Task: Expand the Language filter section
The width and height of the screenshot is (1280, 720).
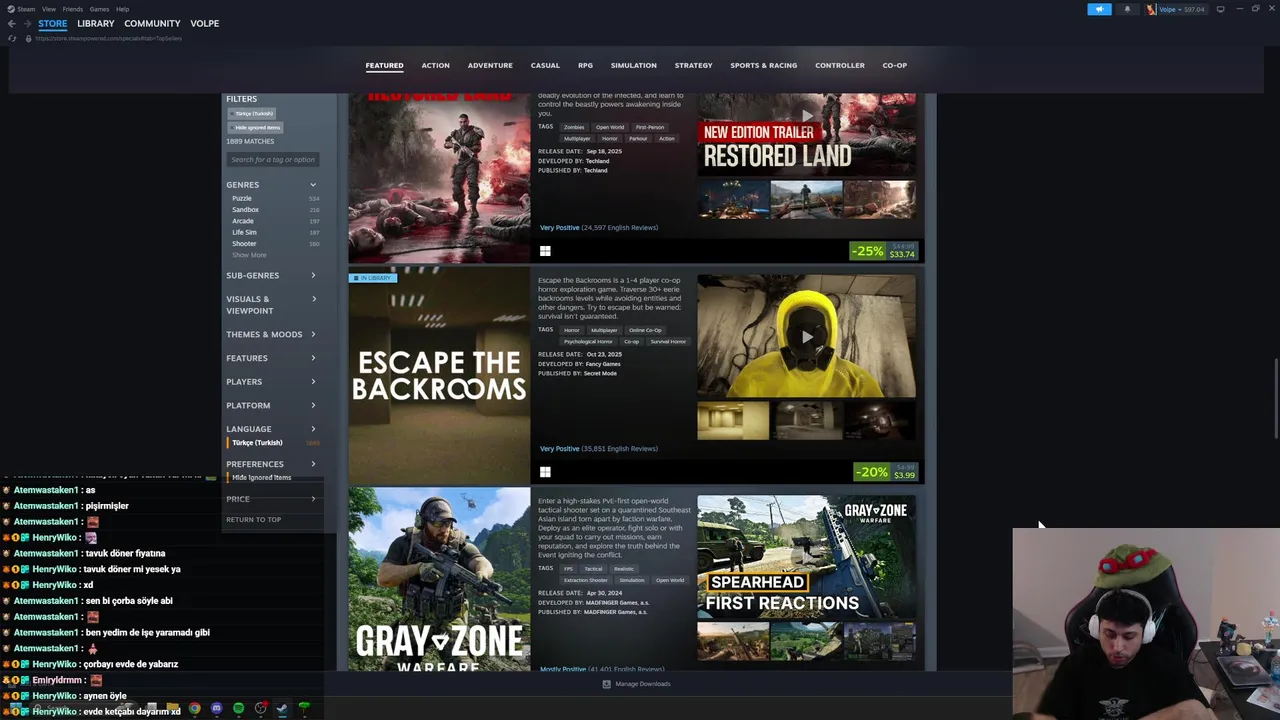Action: point(271,428)
